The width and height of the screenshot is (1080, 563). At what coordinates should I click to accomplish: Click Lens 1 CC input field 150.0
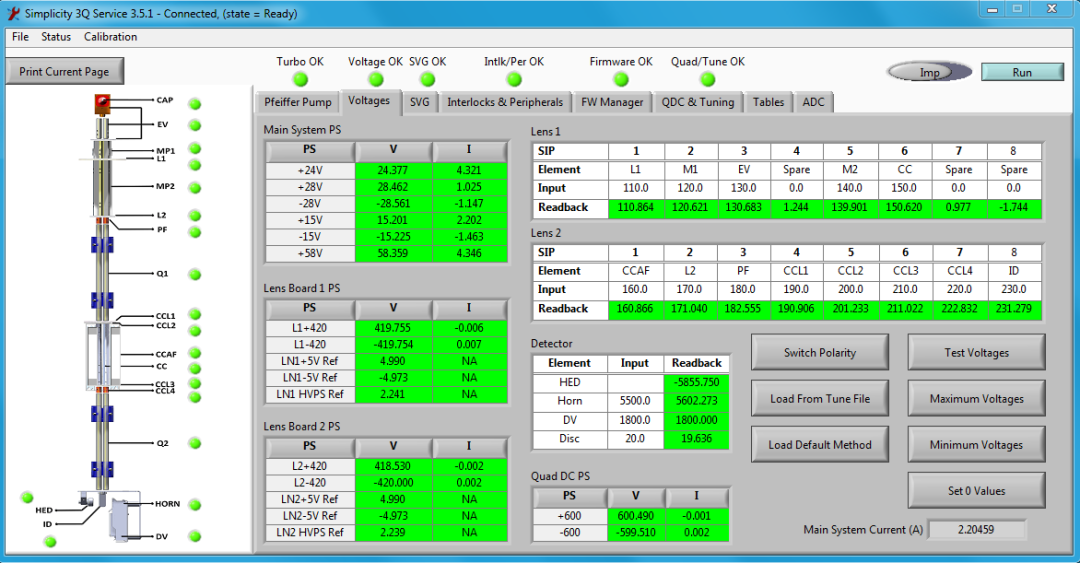tap(904, 188)
